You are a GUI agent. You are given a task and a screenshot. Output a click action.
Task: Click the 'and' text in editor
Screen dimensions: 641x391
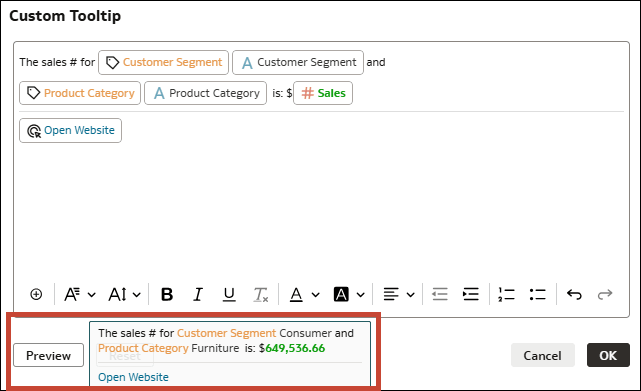point(376,62)
